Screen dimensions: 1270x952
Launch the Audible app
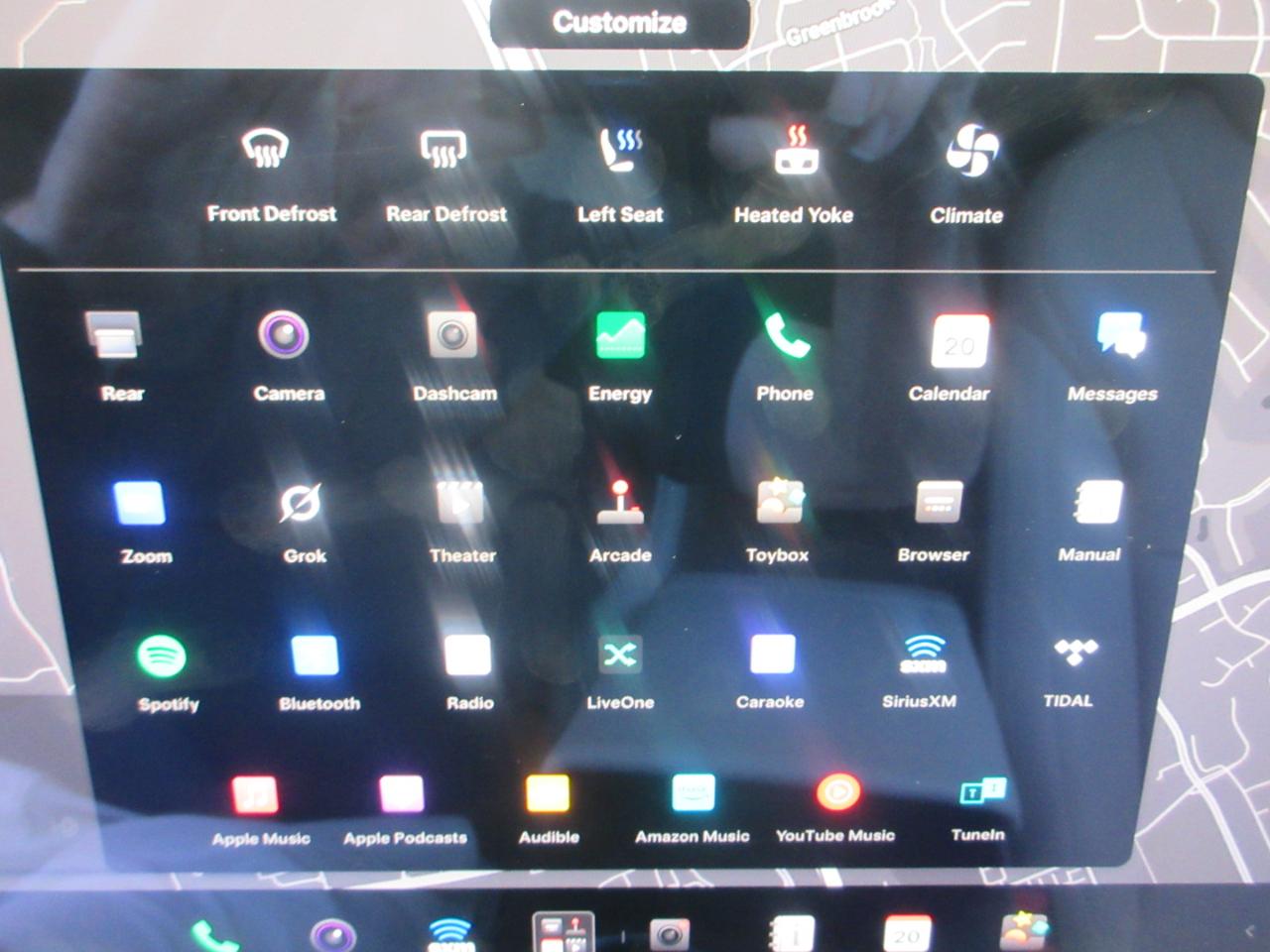coord(549,810)
